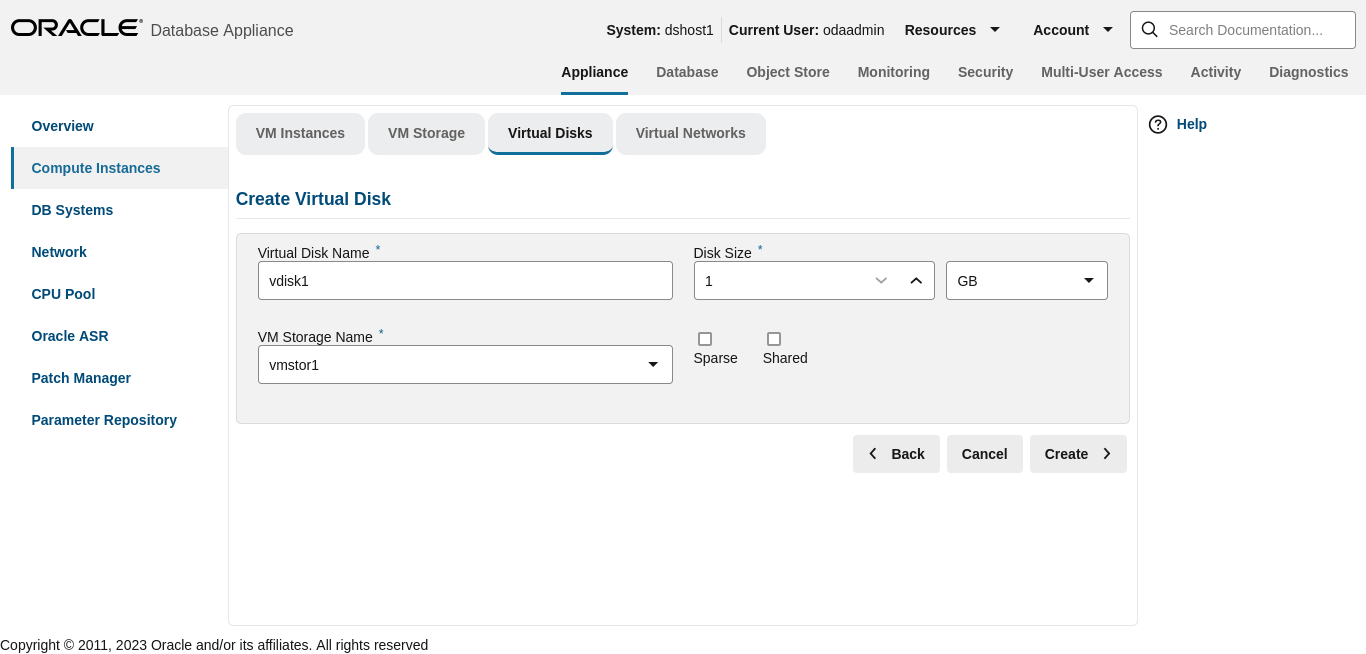Click the Oracle logo
This screenshot has width=1366, height=654.
tap(76, 27)
